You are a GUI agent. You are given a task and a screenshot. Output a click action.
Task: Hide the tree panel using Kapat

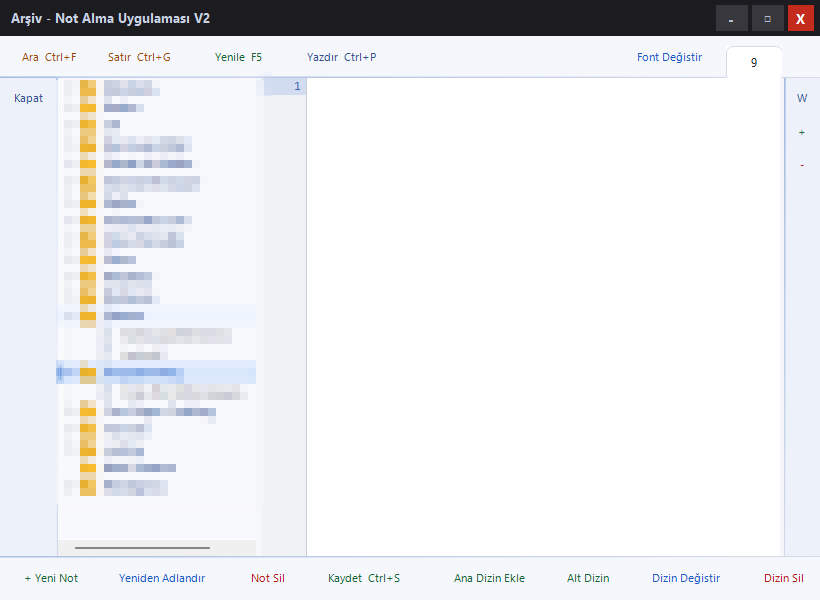pyautogui.click(x=28, y=98)
